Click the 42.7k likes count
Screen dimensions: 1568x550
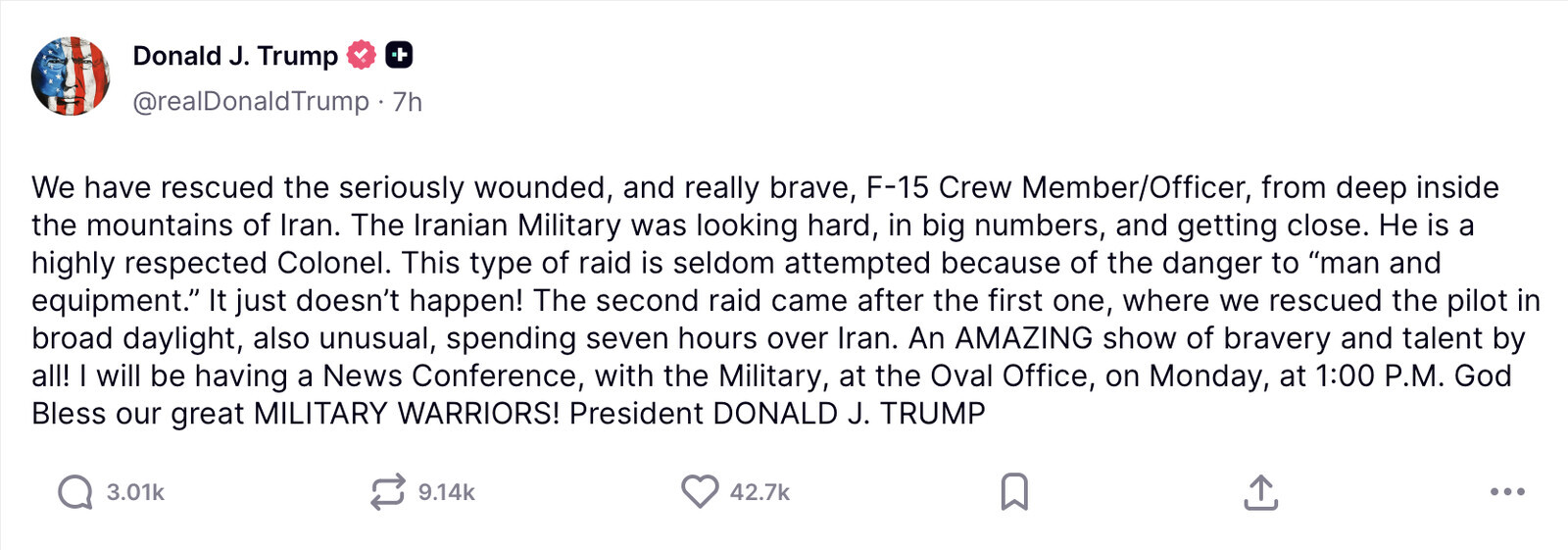click(759, 492)
